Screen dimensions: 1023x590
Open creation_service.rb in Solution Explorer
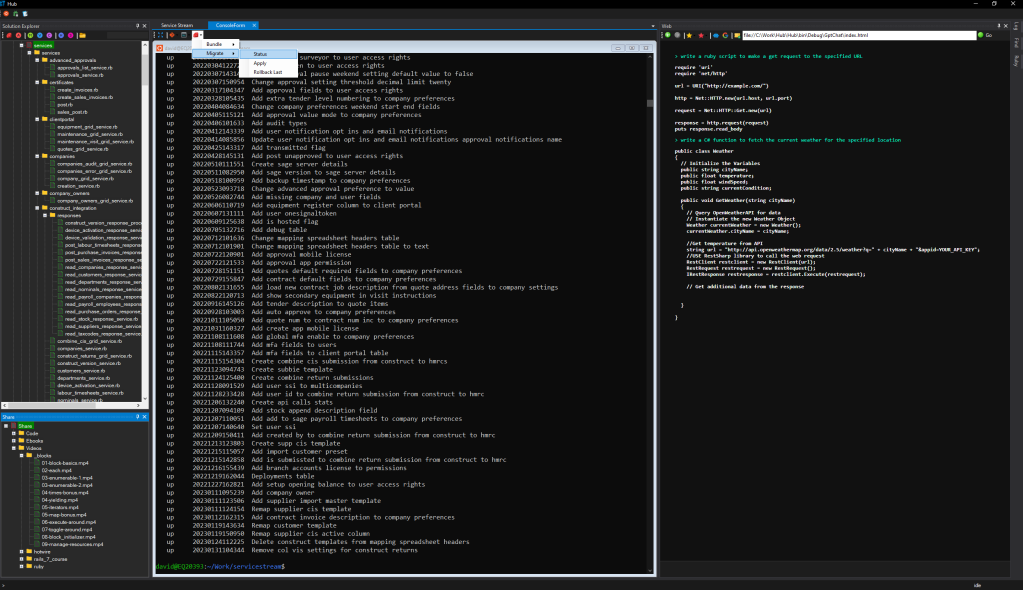click(76, 186)
